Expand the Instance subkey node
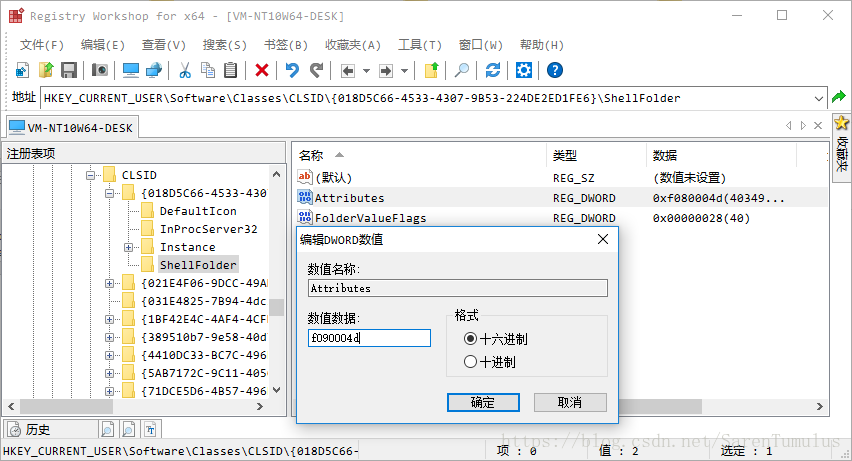 pyautogui.click(x=128, y=247)
